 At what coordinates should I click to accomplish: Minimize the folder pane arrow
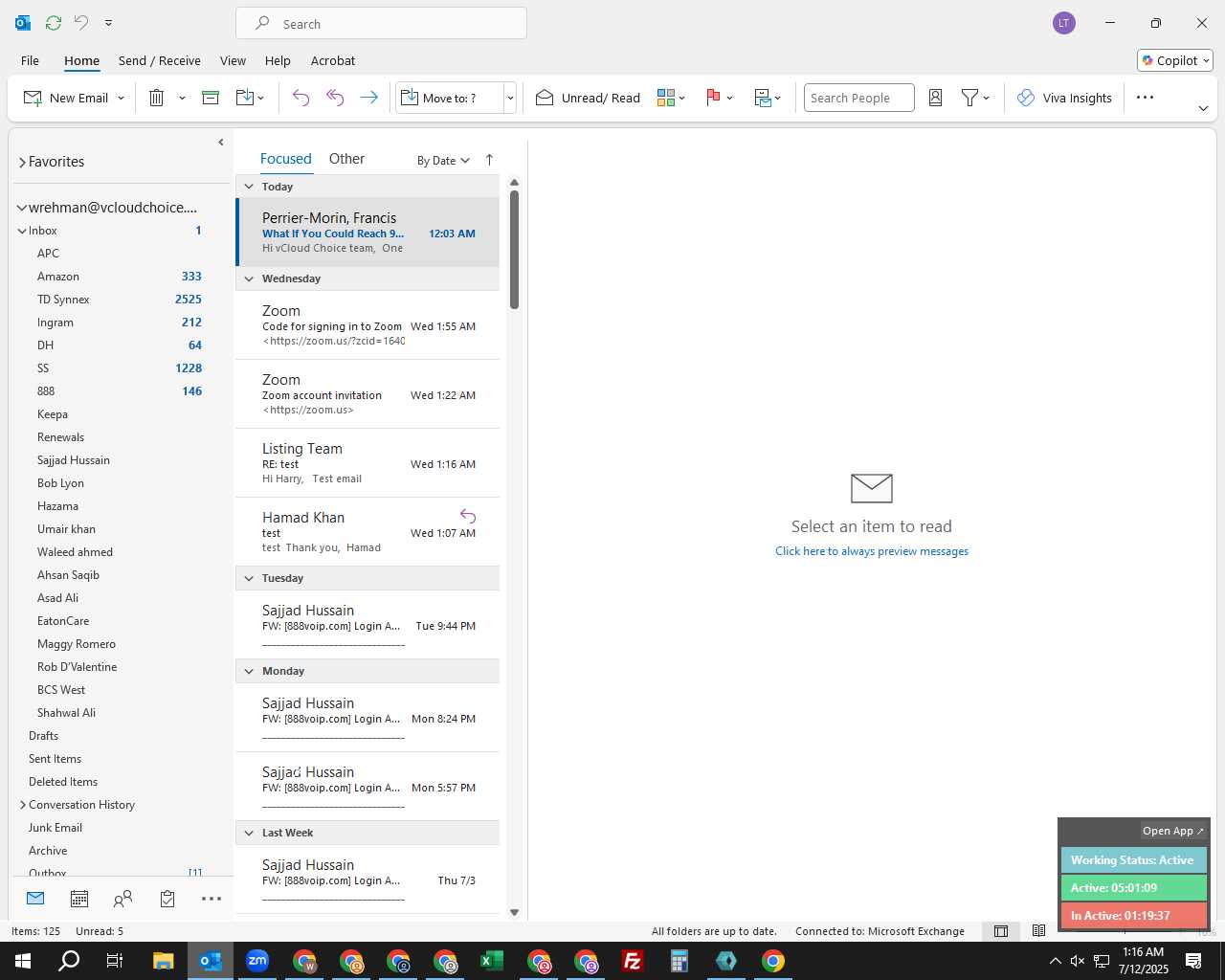pyautogui.click(x=221, y=143)
